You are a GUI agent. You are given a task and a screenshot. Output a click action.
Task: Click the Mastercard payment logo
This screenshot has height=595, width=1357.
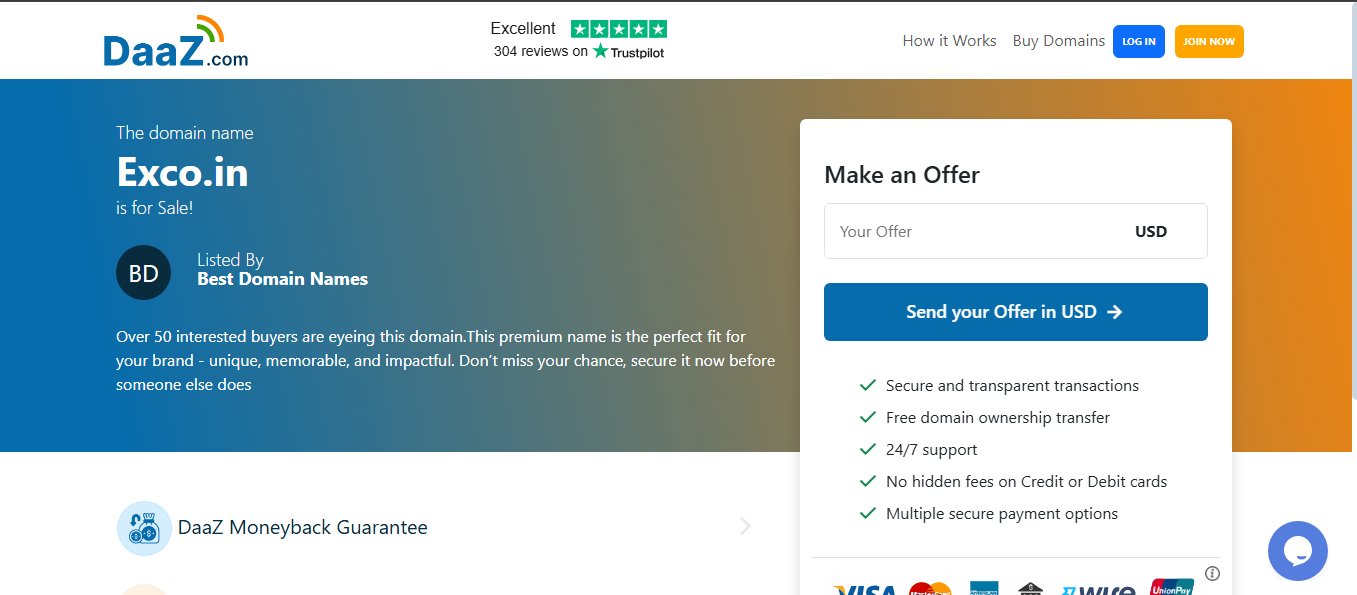click(x=930, y=589)
